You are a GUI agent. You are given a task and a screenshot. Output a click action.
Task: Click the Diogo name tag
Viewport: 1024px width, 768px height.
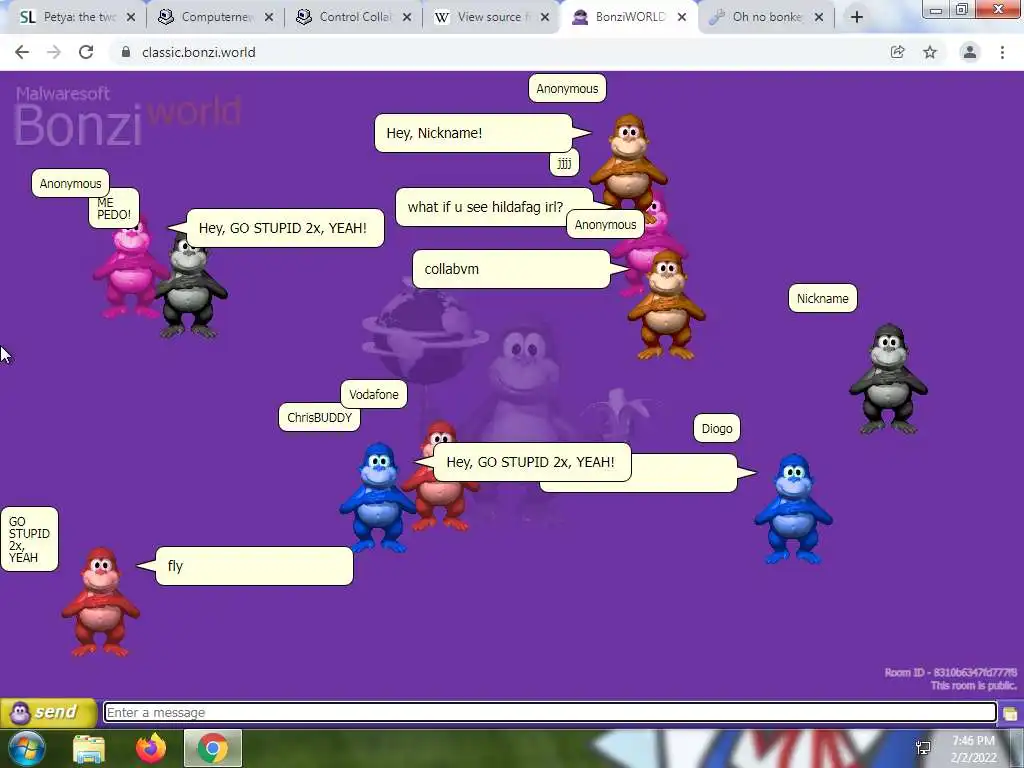click(716, 428)
